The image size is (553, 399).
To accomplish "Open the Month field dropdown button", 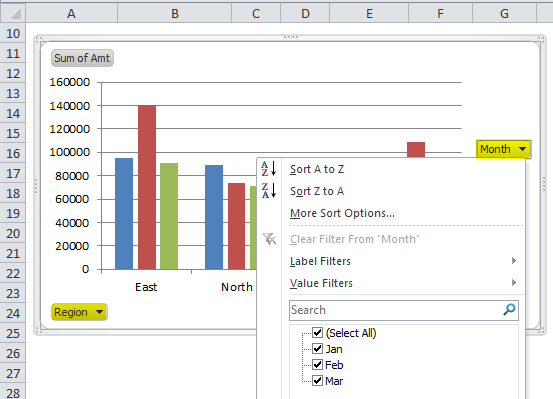I will (503, 149).
